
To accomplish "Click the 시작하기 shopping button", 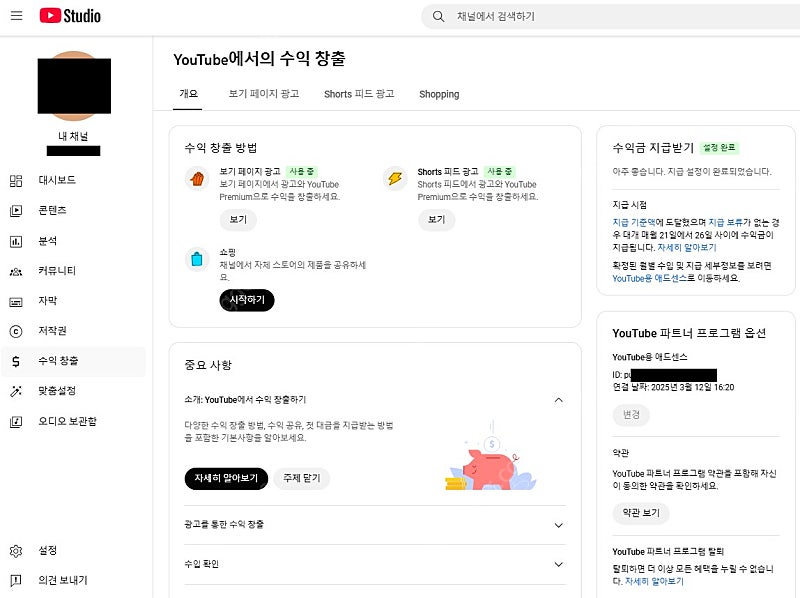I will 247,300.
